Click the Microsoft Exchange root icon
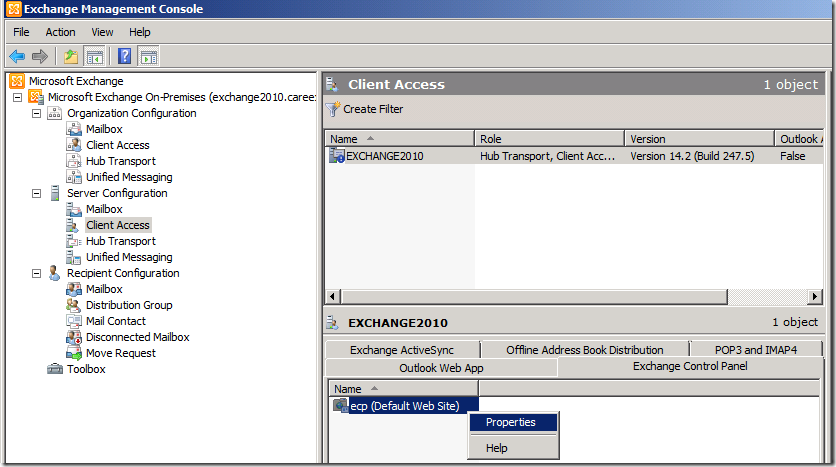 pyautogui.click(x=17, y=81)
